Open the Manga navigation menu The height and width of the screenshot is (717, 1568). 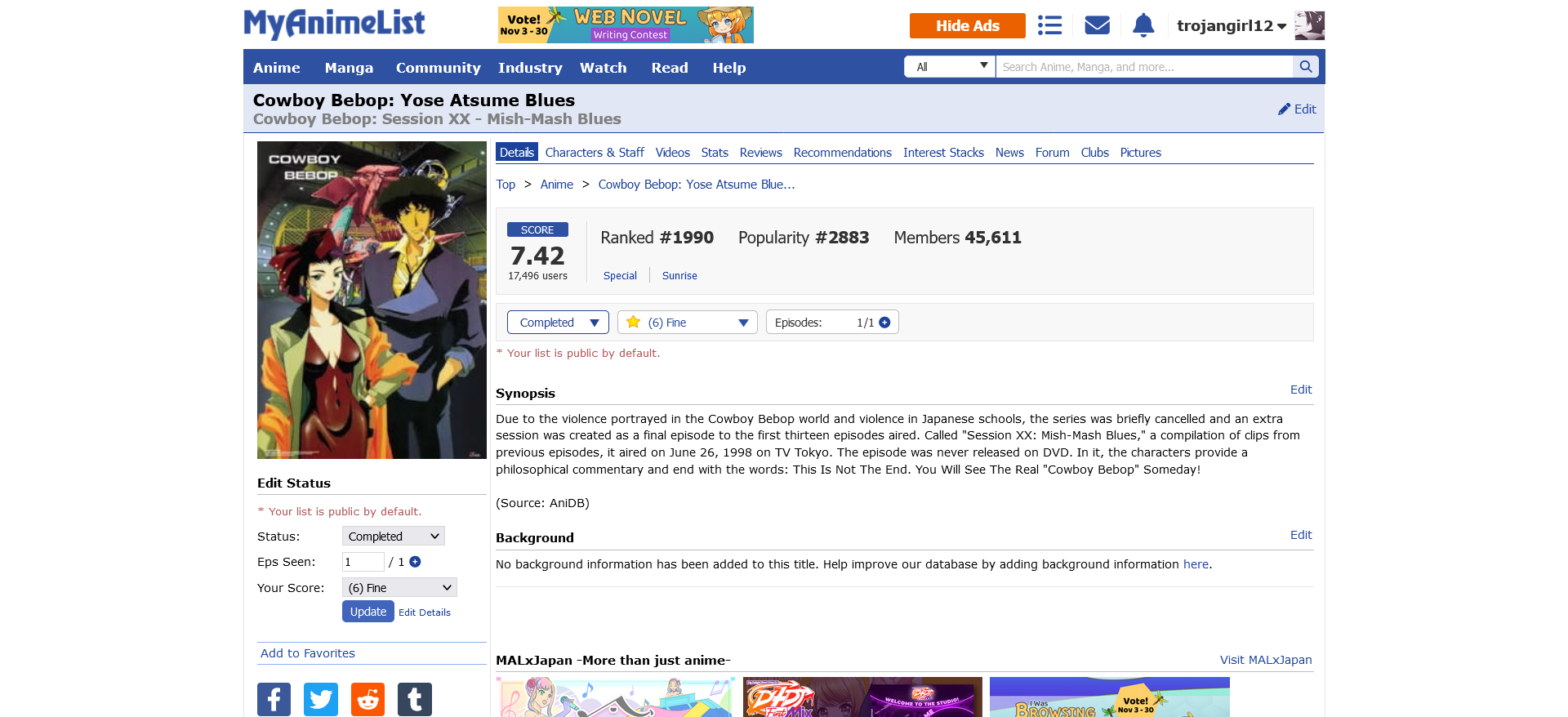[x=349, y=68]
